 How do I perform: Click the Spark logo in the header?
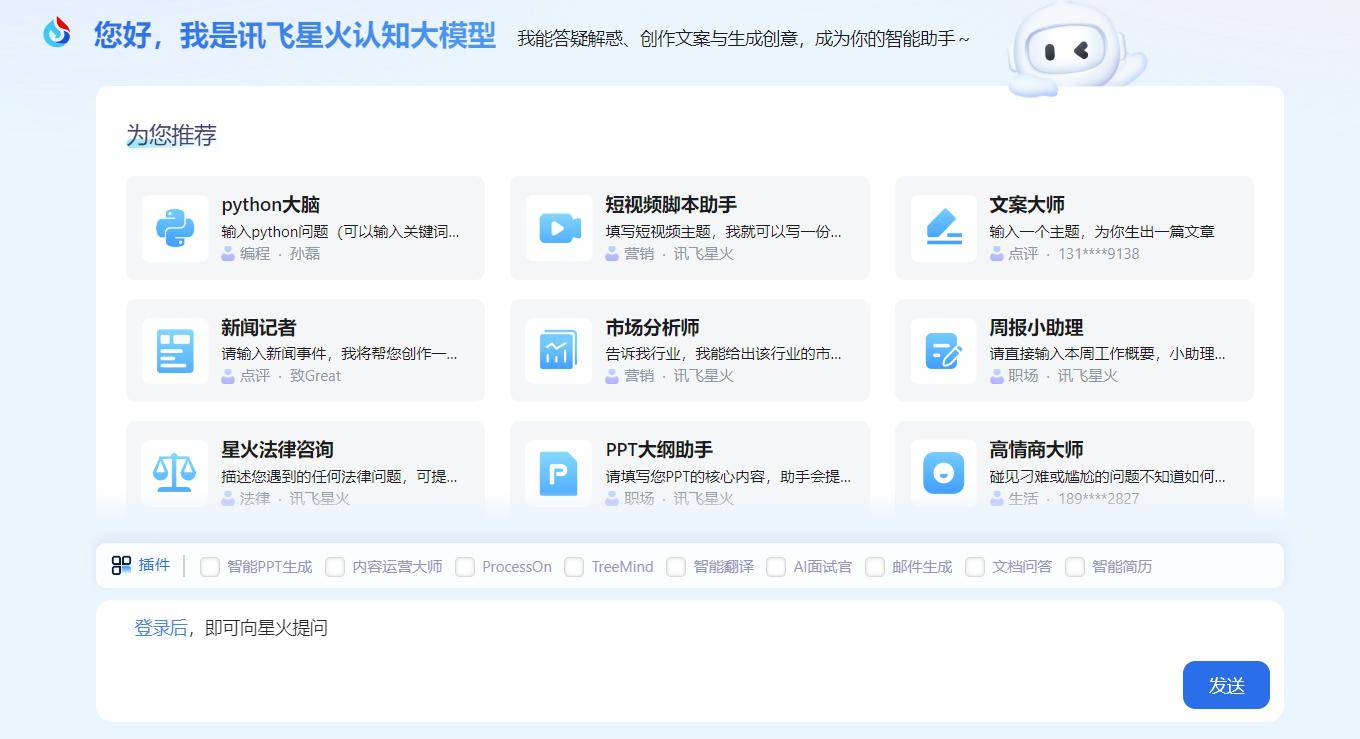pyautogui.click(x=57, y=32)
